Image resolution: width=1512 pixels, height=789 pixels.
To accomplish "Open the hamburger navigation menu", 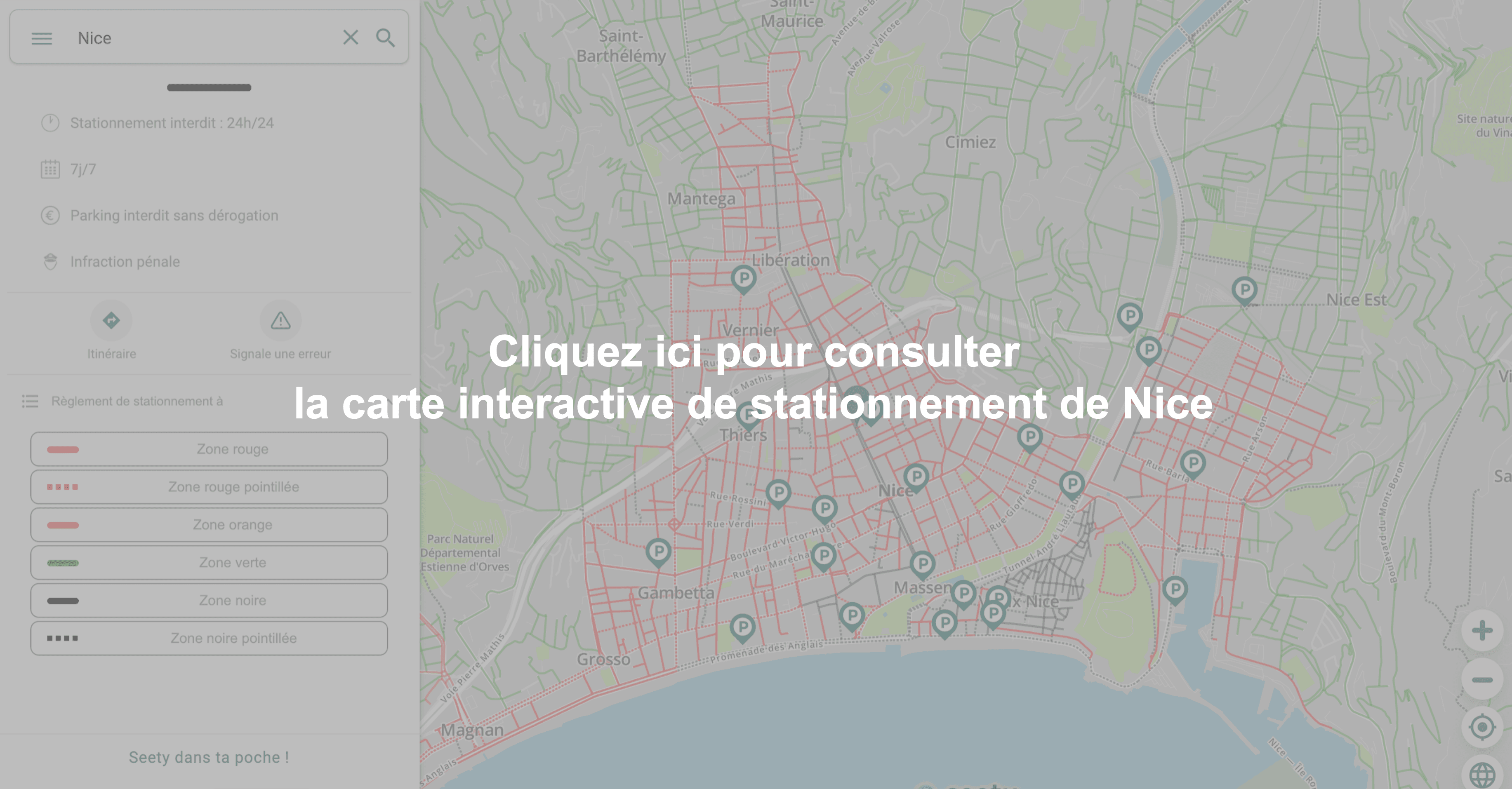I will point(42,38).
